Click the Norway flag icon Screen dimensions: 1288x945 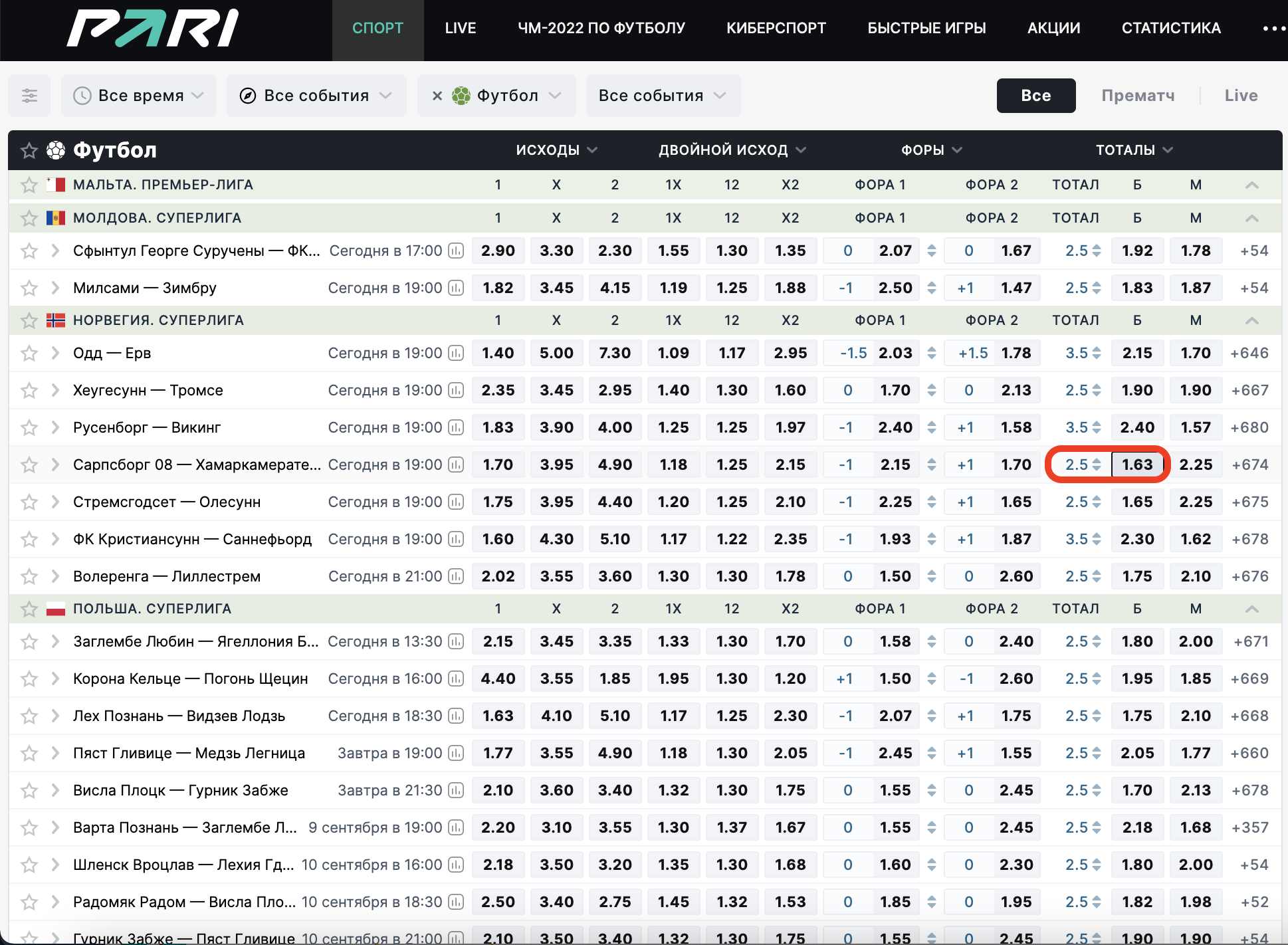coord(56,320)
